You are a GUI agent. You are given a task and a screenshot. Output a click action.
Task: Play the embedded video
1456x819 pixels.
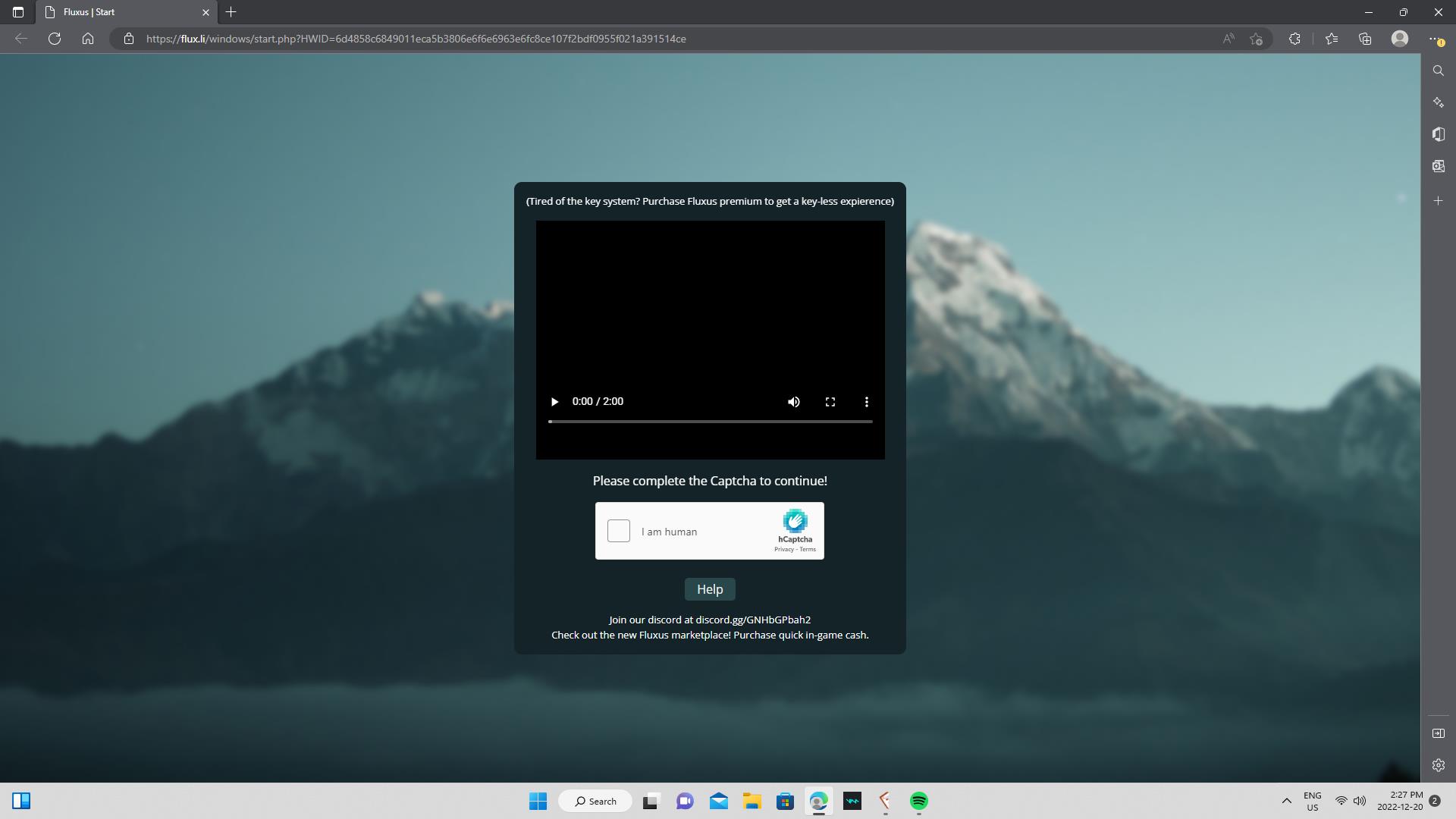[x=554, y=402]
